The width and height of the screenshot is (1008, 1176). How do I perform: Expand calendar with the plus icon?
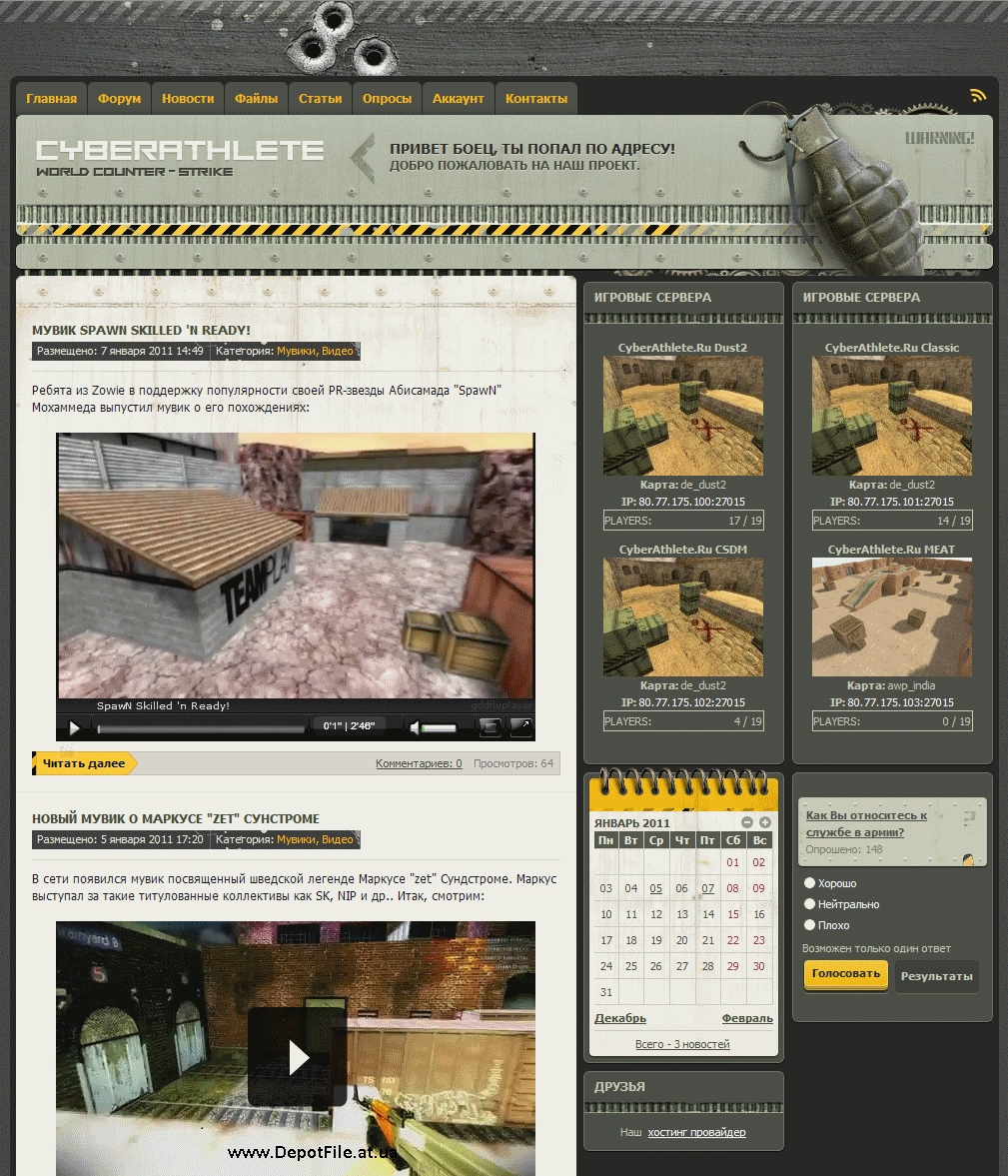[765, 822]
